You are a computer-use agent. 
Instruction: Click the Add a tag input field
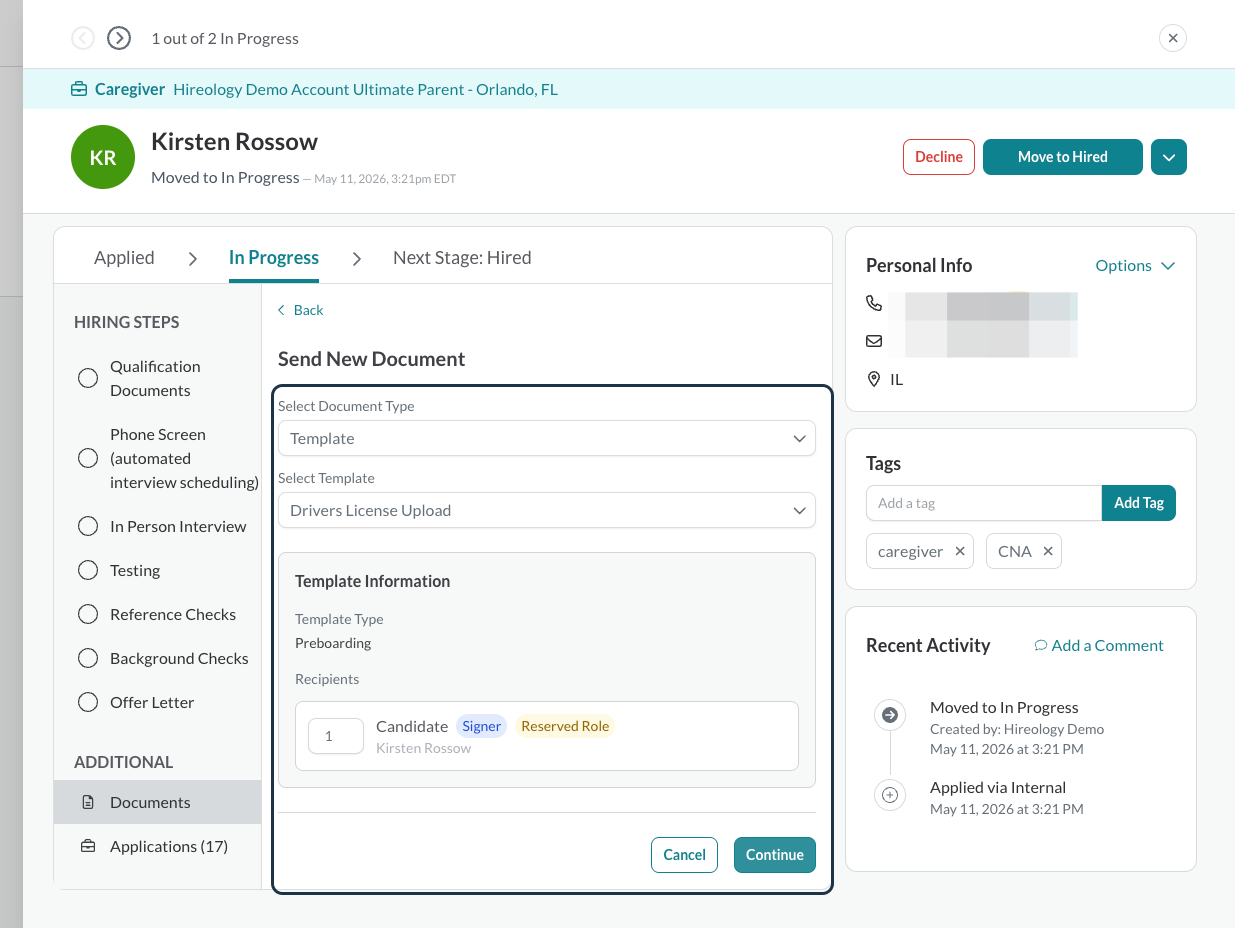(x=984, y=503)
